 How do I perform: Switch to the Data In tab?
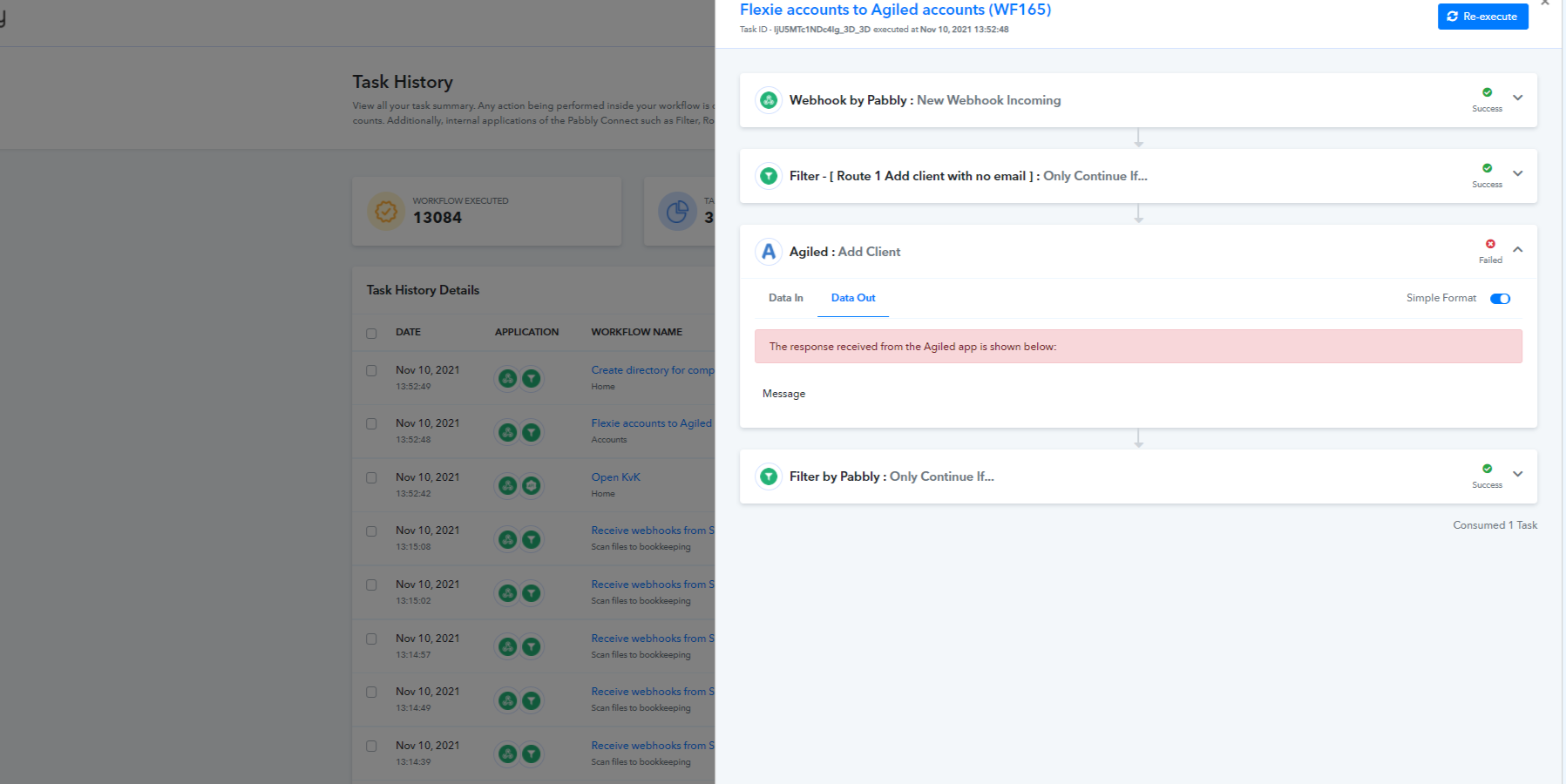pos(786,298)
